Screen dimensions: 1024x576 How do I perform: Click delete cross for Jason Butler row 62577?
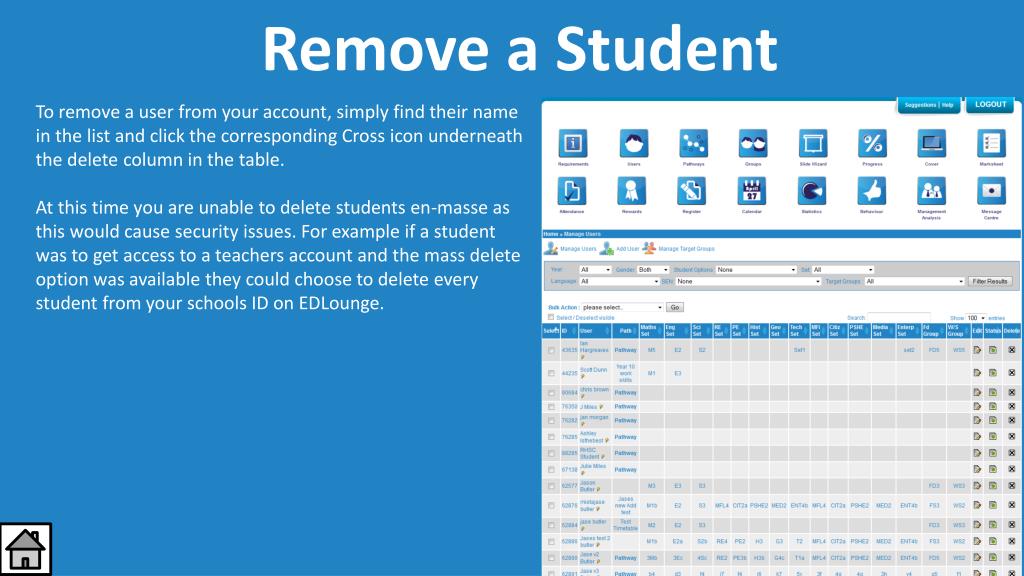click(x=1012, y=486)
